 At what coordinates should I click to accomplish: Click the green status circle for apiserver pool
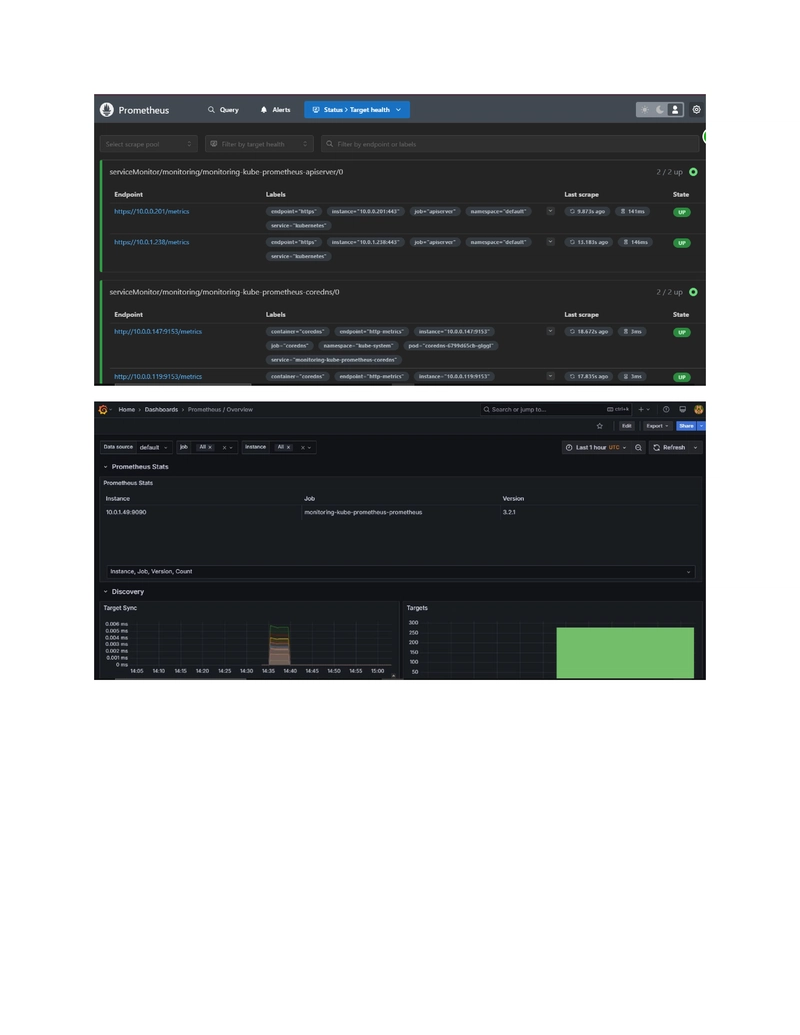point(693,172)
